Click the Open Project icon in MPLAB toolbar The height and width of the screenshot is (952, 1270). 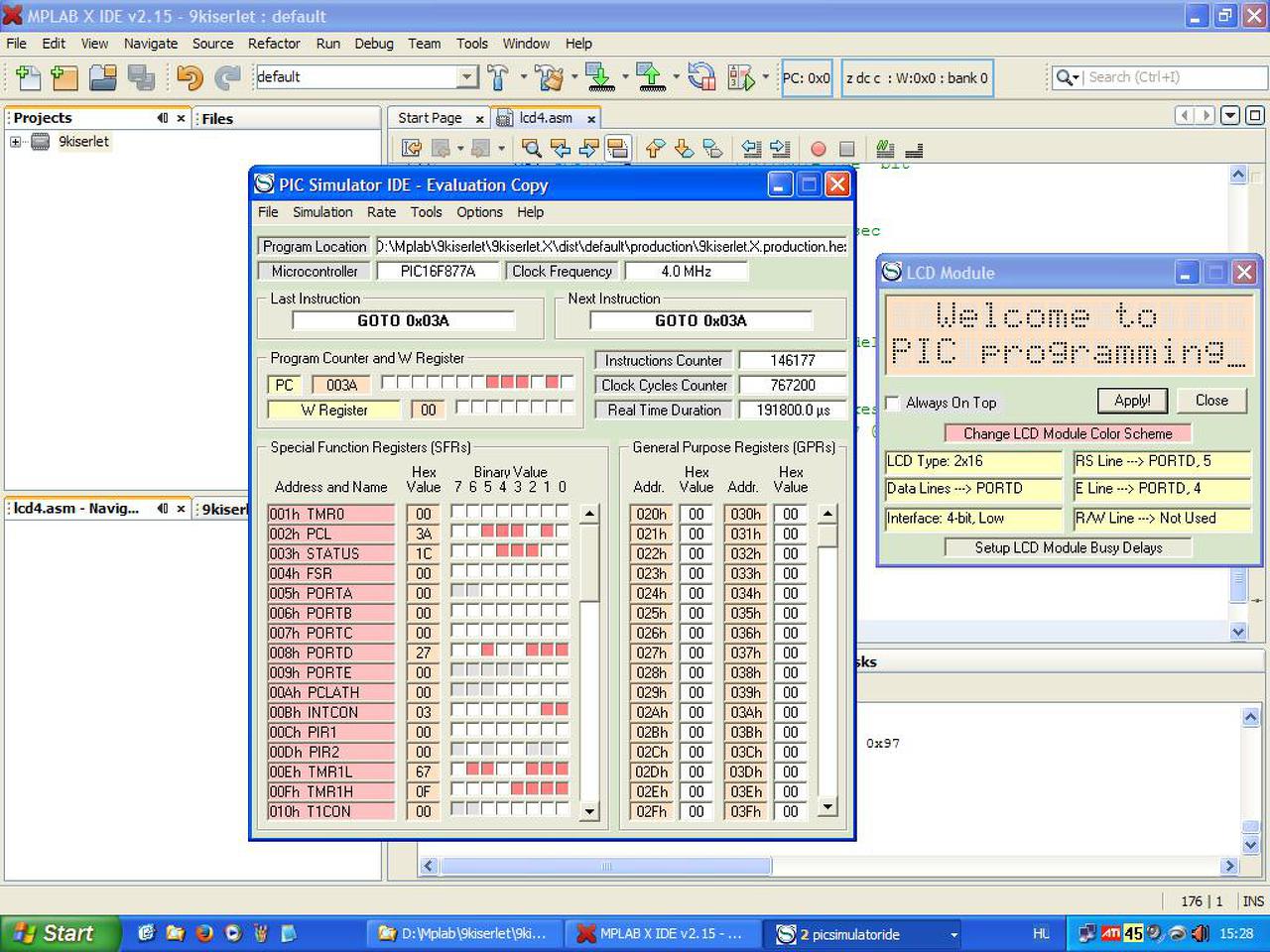click(103, 77)
